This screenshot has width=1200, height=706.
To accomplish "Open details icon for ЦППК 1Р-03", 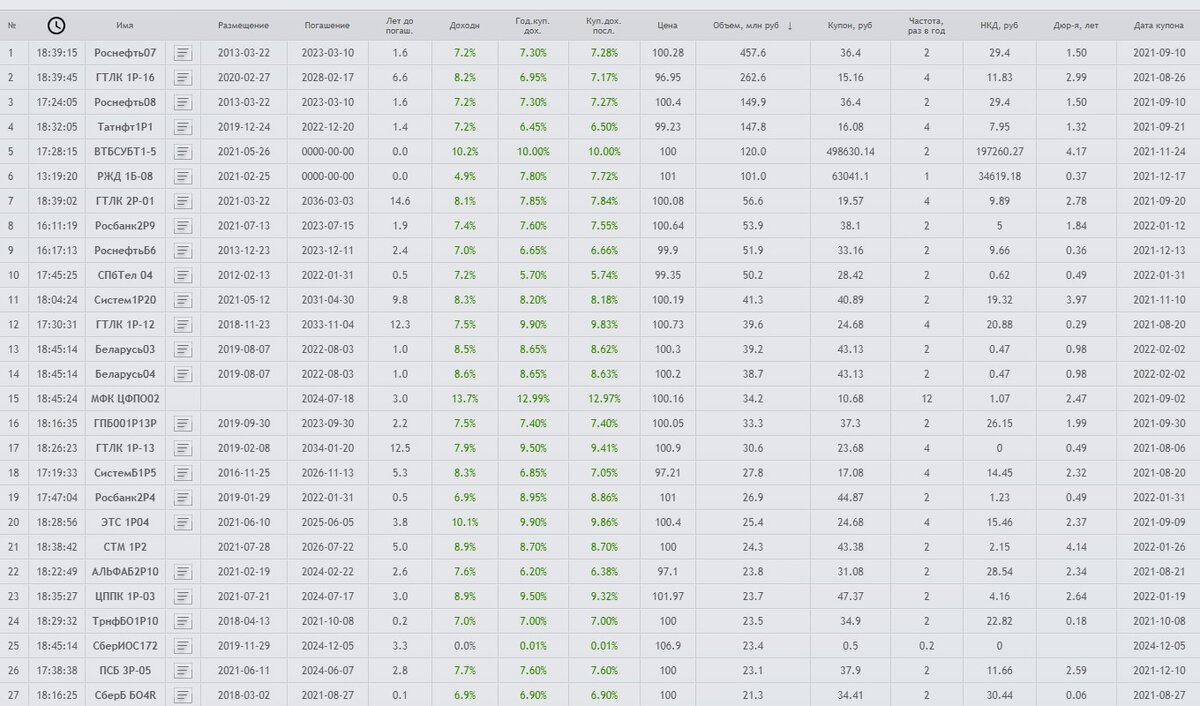I will point(183,596).
